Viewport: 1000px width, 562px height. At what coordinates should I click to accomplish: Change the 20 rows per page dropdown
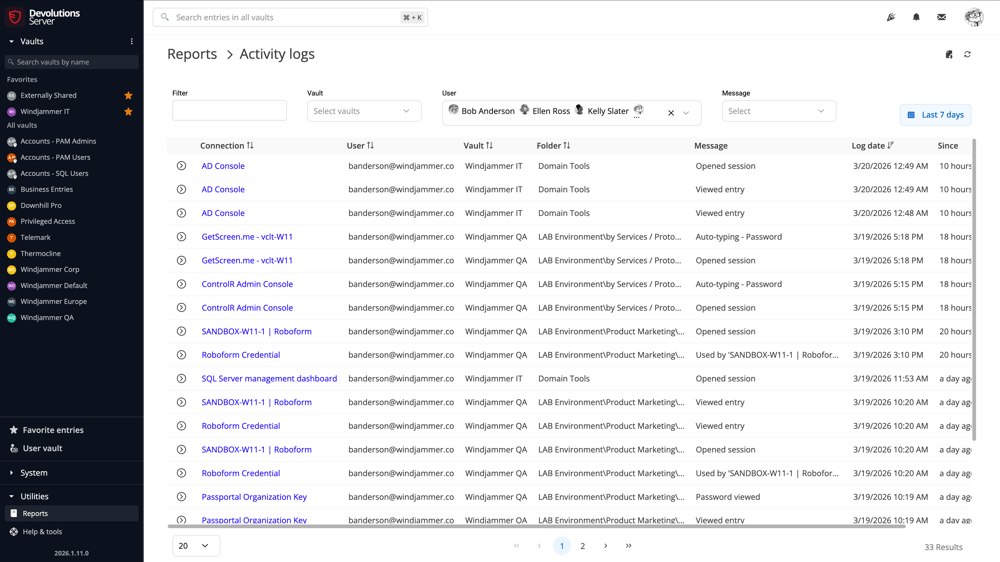pyautogui.click(x=196, y=546)
